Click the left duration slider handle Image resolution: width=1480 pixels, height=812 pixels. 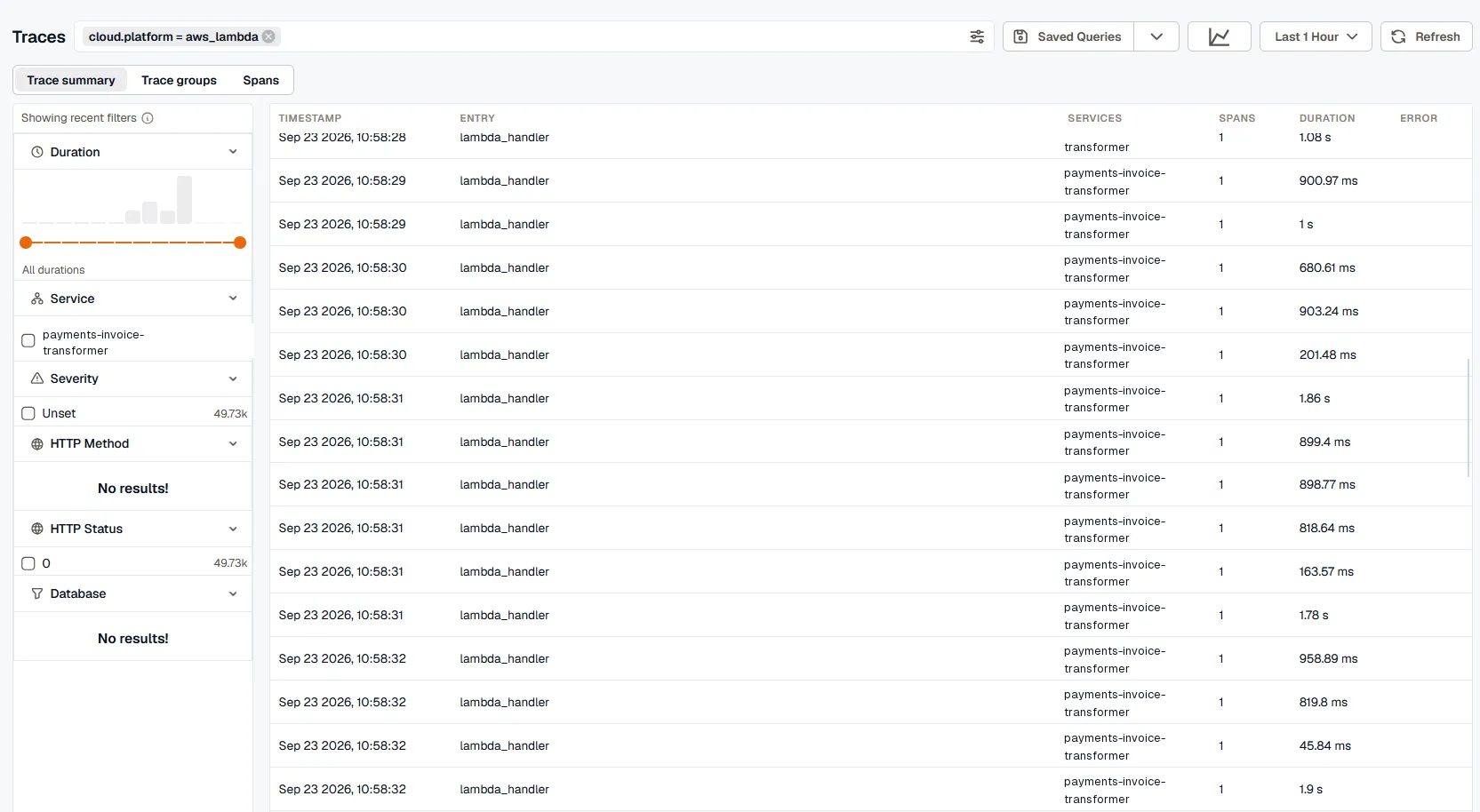pyautogui.click(x=26, y=243)
